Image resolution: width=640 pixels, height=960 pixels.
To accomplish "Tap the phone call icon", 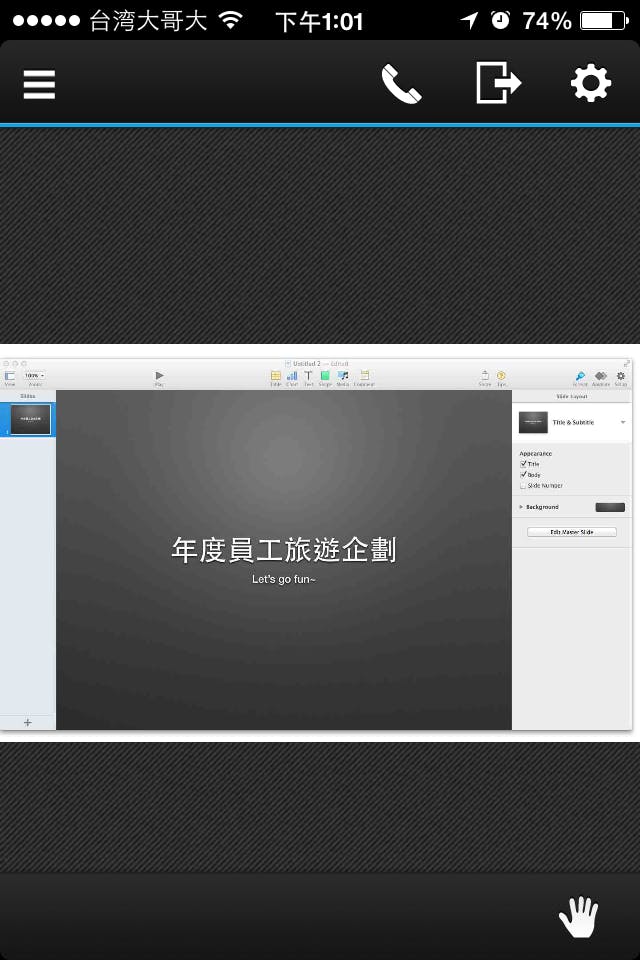I will point(401,84).
